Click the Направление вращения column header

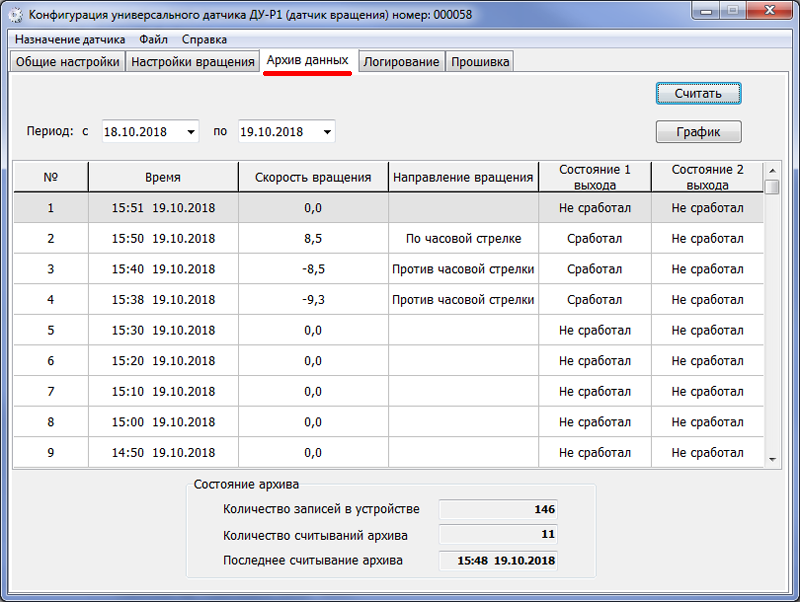pos(463,177)
